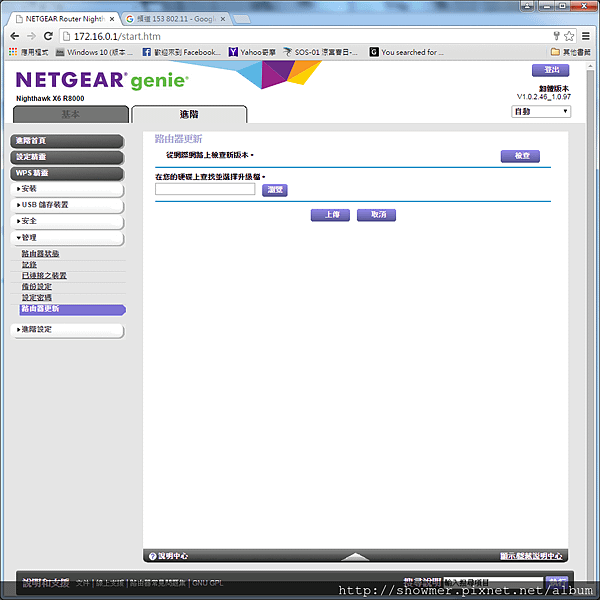Click the help search input field

pos(493,583)
